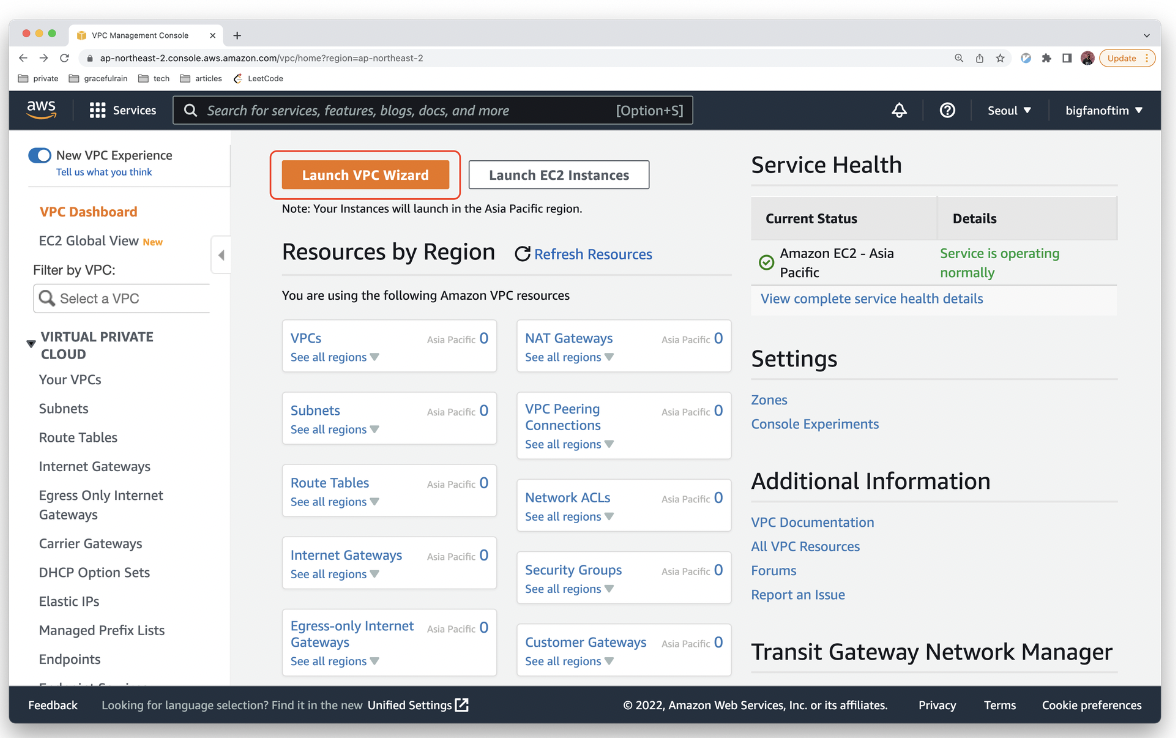Open the notifications bell
1176x738 pixels.
899,110
